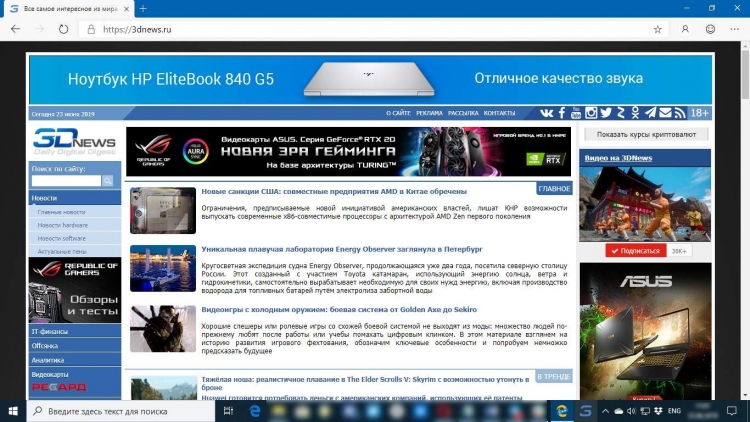Launch Edge from the taskbar
Viewport: 750px width, 422px height.
[x=255, y=411]
